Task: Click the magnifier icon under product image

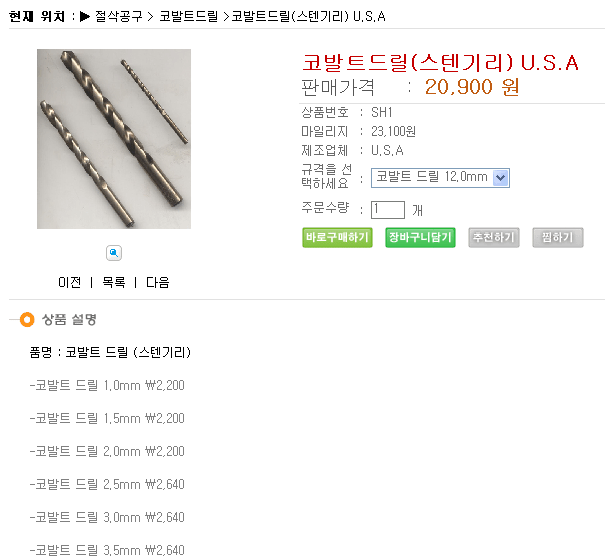Action: pos(114,253)
